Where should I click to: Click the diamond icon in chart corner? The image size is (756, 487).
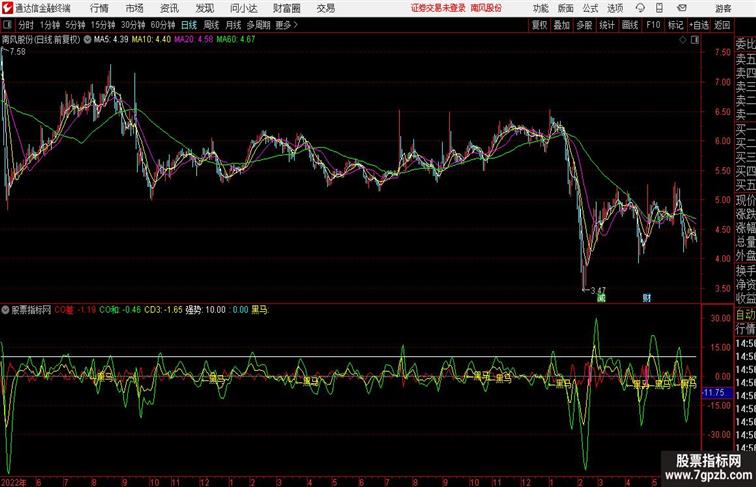pyautogui.click(x=683, y=40)
